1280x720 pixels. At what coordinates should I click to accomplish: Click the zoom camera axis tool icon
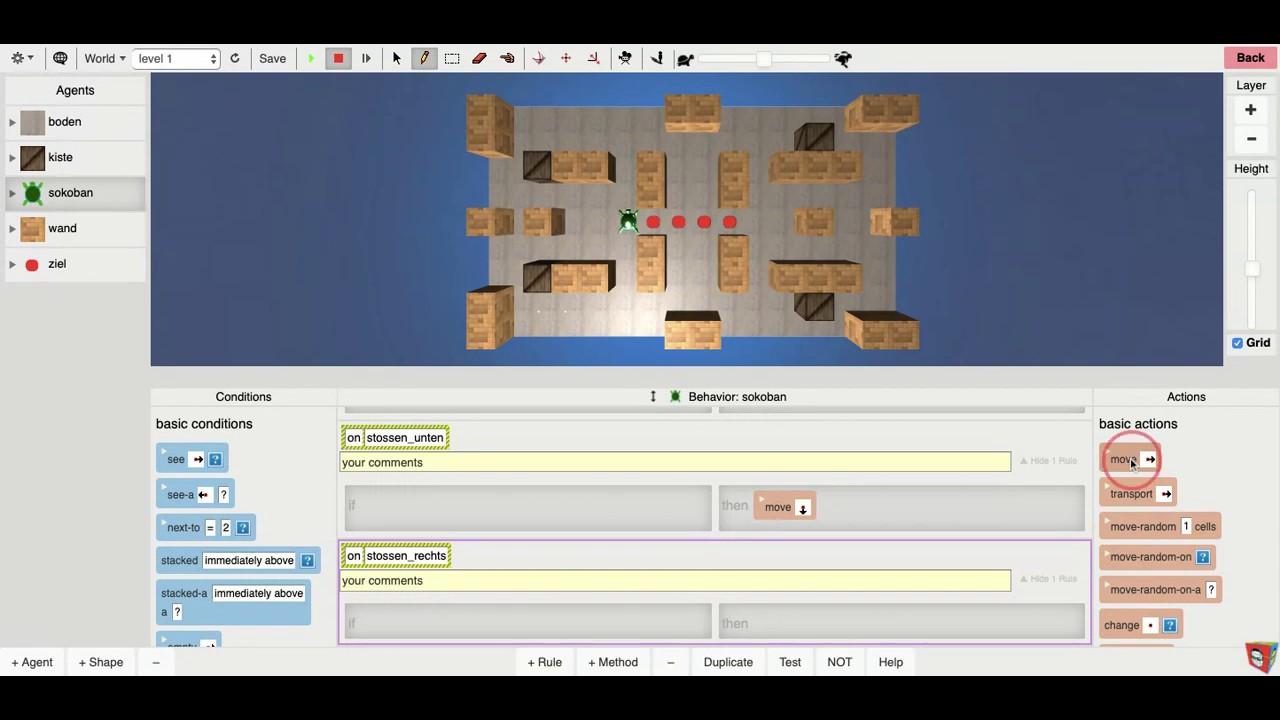[594, 58]
